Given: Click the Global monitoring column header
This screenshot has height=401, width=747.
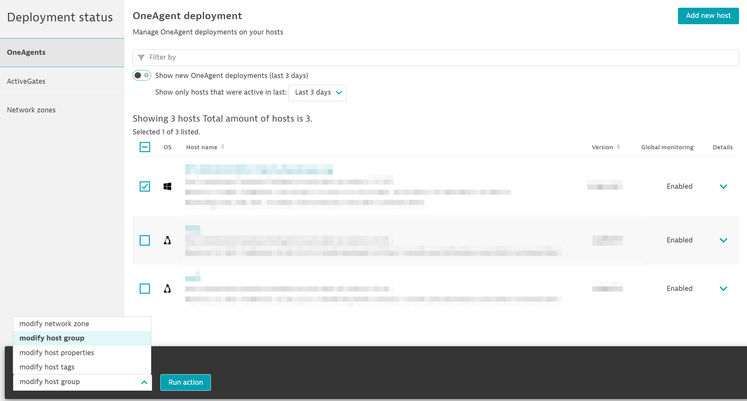Looking at the screenshot, I should [667, 147].
